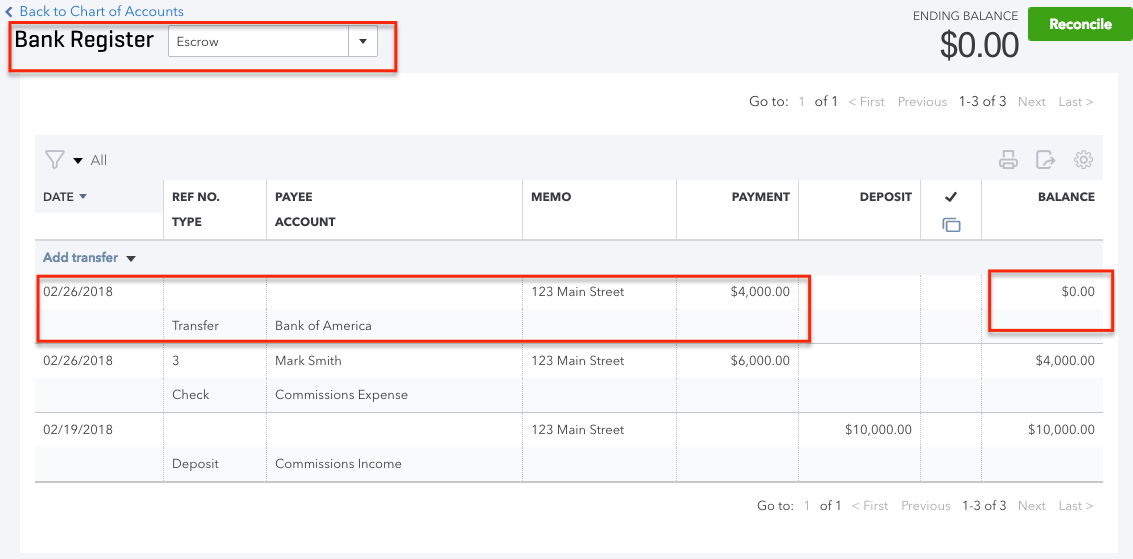Click the copy icon below the checkmark
Image resolution: width=1133 pixels, height=559 pixels.
951,225
